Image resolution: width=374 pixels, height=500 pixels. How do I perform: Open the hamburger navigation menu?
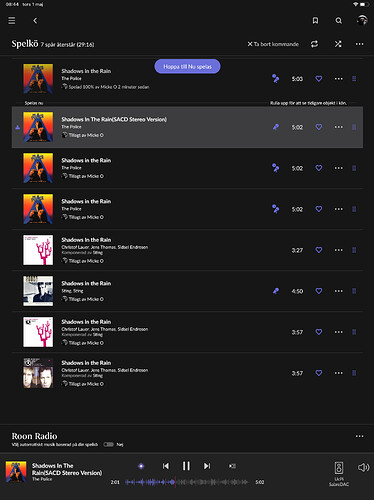12,21
